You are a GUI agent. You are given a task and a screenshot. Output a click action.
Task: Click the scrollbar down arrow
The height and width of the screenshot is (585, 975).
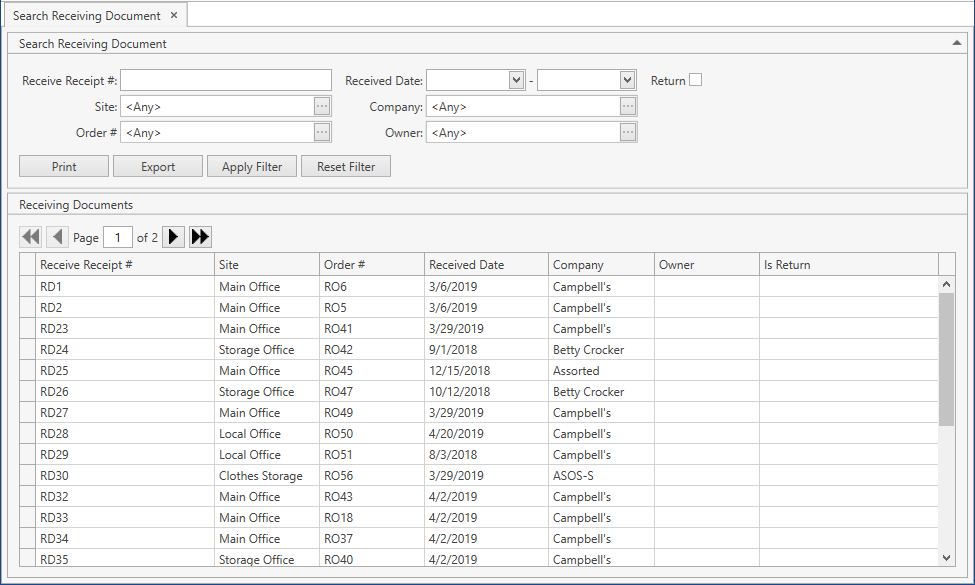(x=947, y=557)
